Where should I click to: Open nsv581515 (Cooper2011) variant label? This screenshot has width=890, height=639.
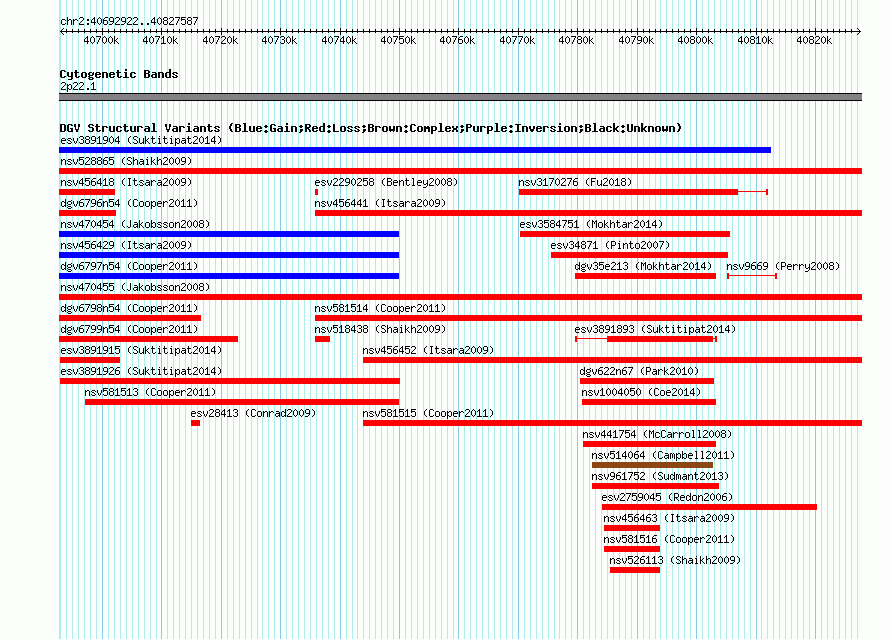428,413
